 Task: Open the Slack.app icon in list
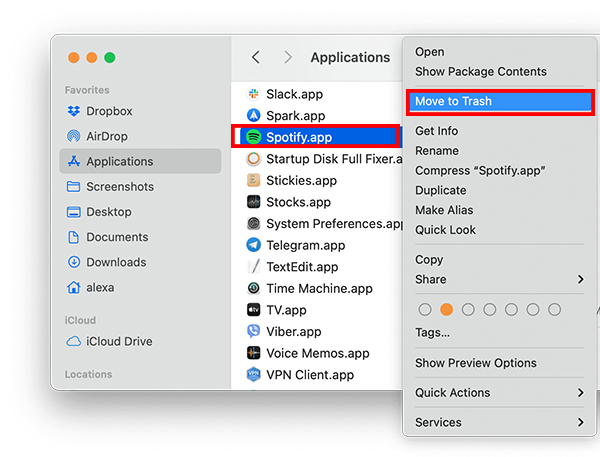[253, 94]
